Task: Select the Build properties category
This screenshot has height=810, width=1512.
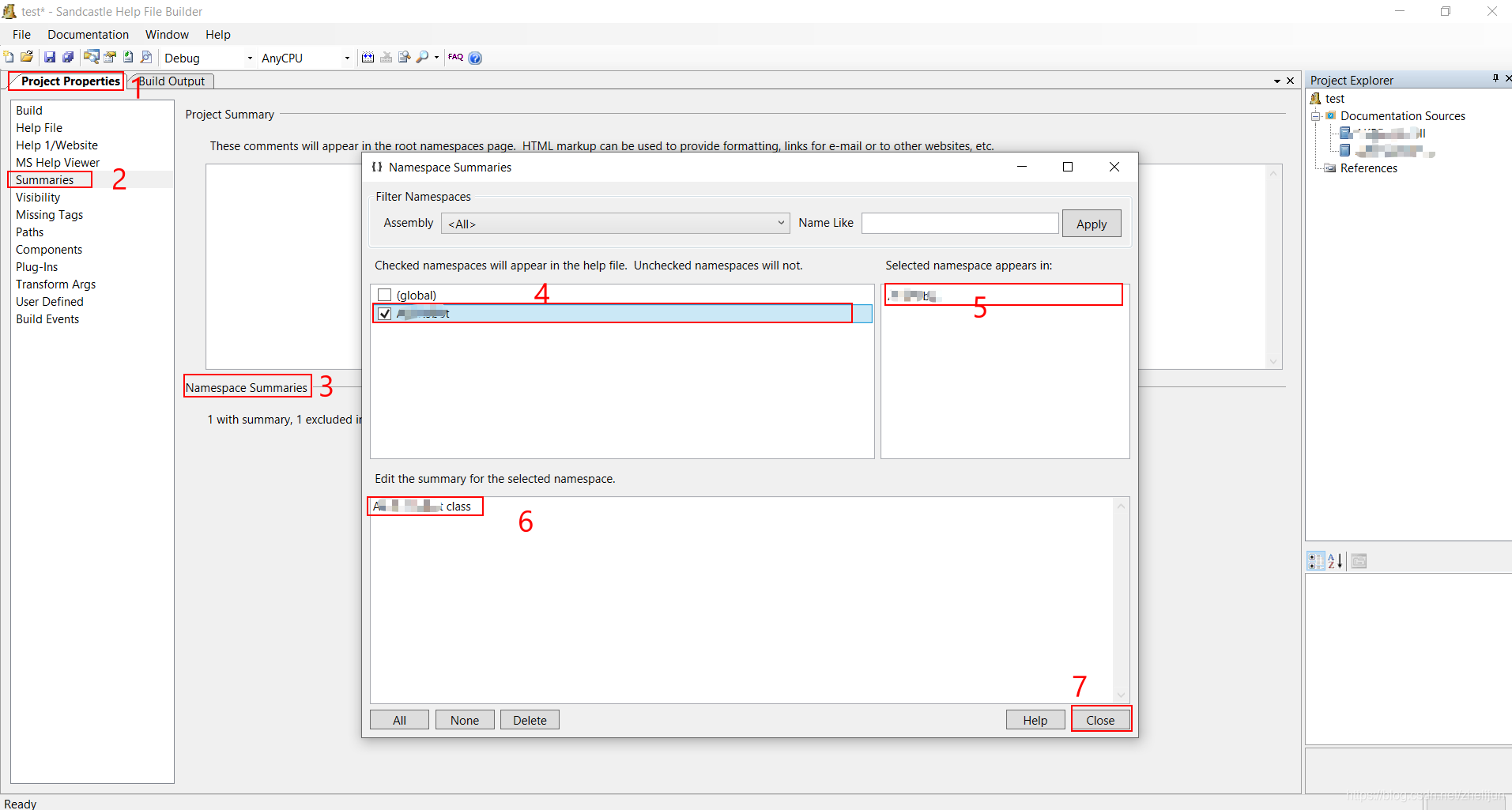Action: click(x=29, y=110)
